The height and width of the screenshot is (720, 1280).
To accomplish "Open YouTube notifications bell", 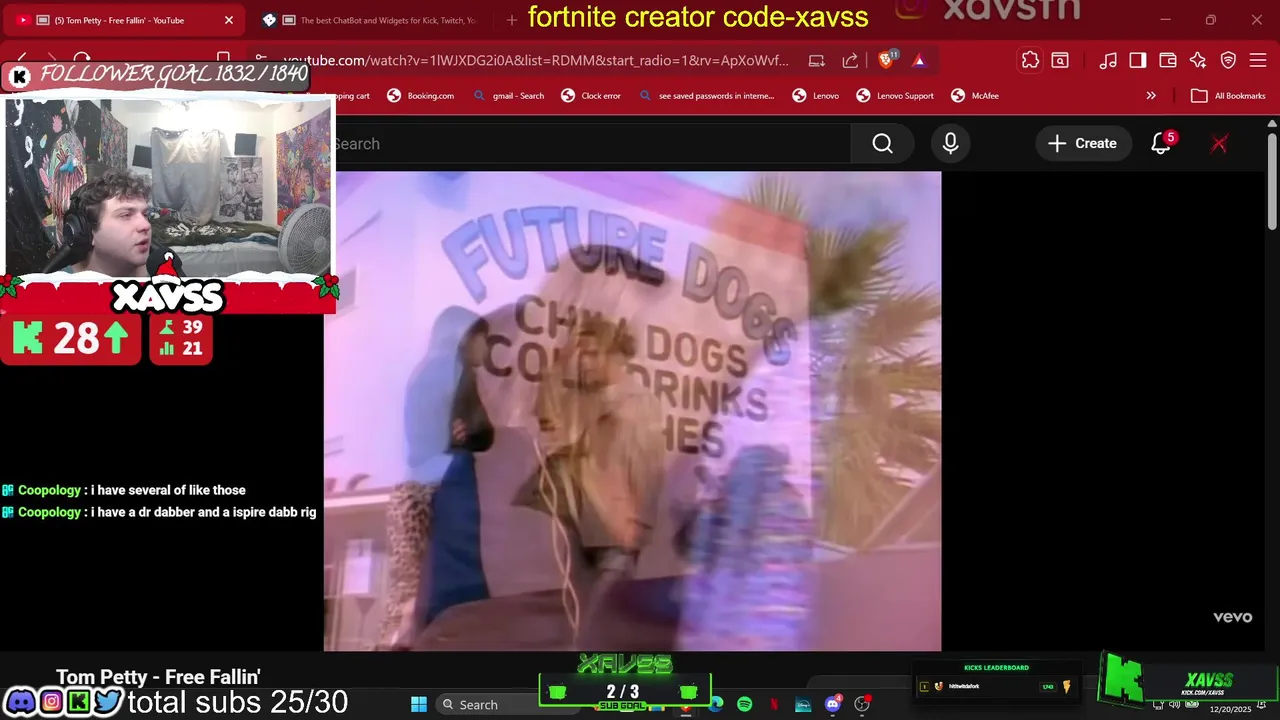I will 1161,143.
